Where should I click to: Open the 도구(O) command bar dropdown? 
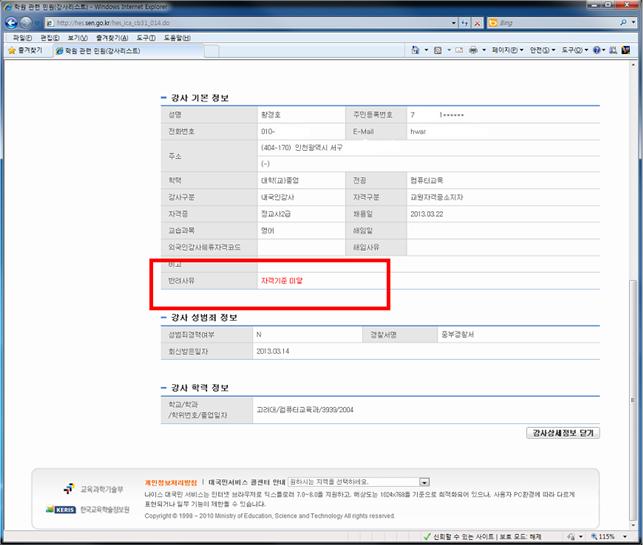576,49
